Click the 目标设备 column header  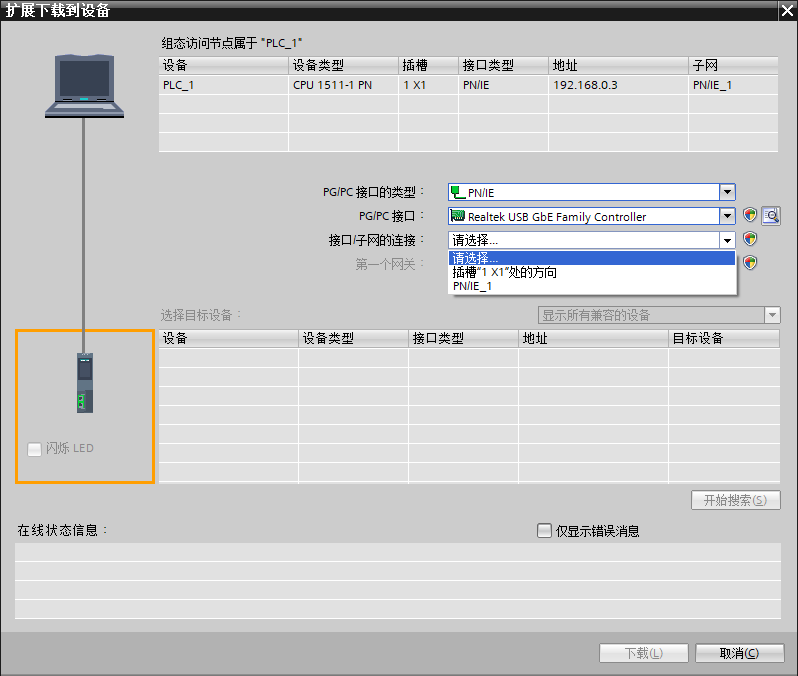point(724,339)
